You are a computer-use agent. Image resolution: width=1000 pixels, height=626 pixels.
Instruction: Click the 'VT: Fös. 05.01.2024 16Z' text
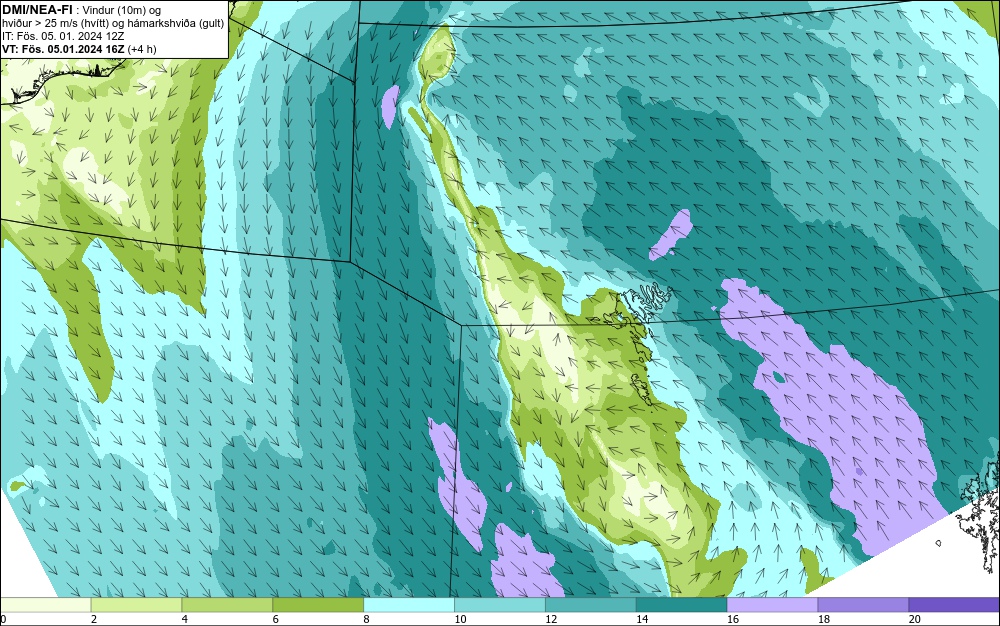point(63,48)
